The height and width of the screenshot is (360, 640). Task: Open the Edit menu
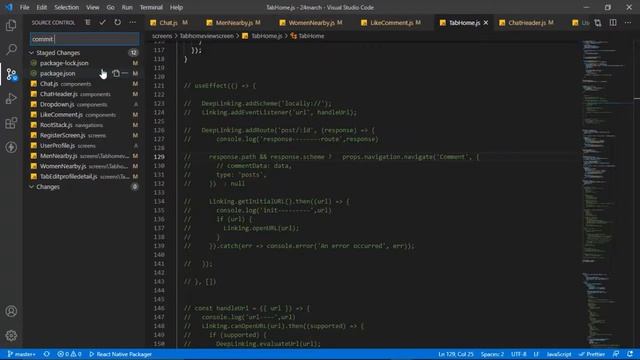42,7
